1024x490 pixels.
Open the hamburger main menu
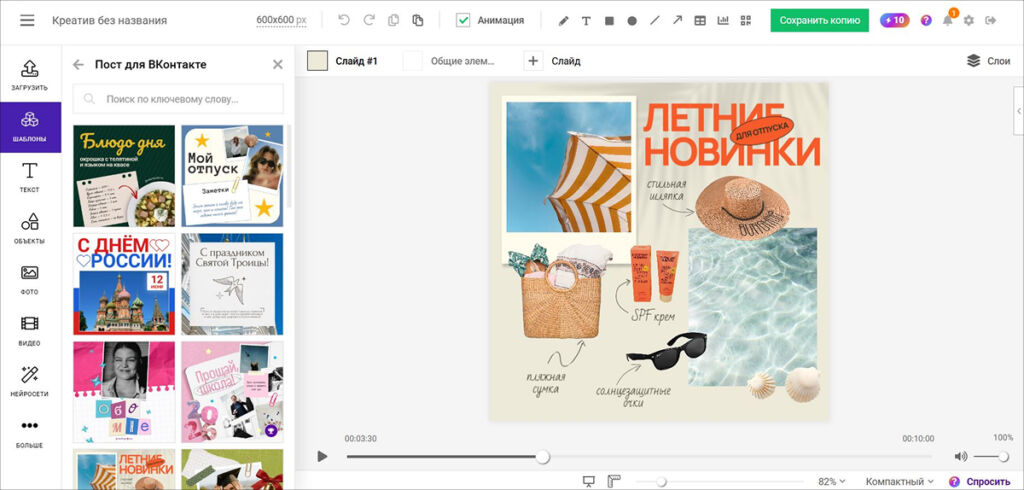pos(27,20)
